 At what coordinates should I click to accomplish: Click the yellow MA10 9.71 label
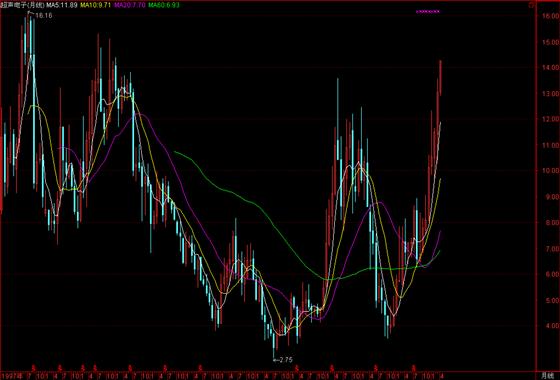pyautogui.click(x=94, y=5)
